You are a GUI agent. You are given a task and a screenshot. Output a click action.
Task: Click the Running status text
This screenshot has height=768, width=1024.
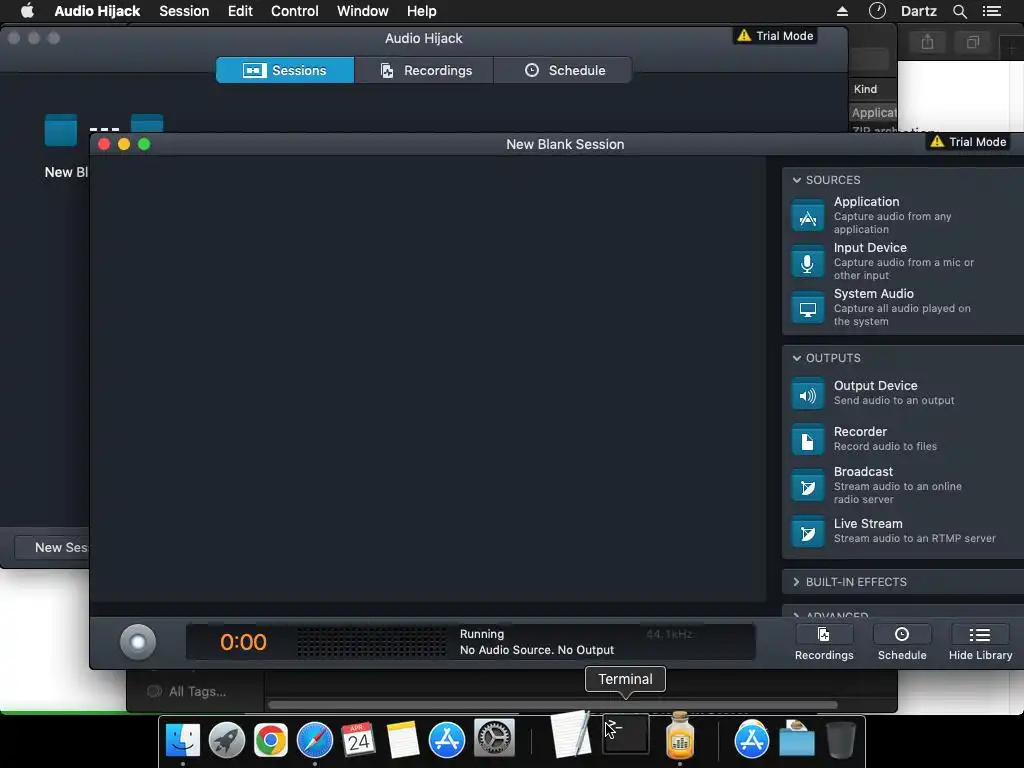click(x=482, y=633)
